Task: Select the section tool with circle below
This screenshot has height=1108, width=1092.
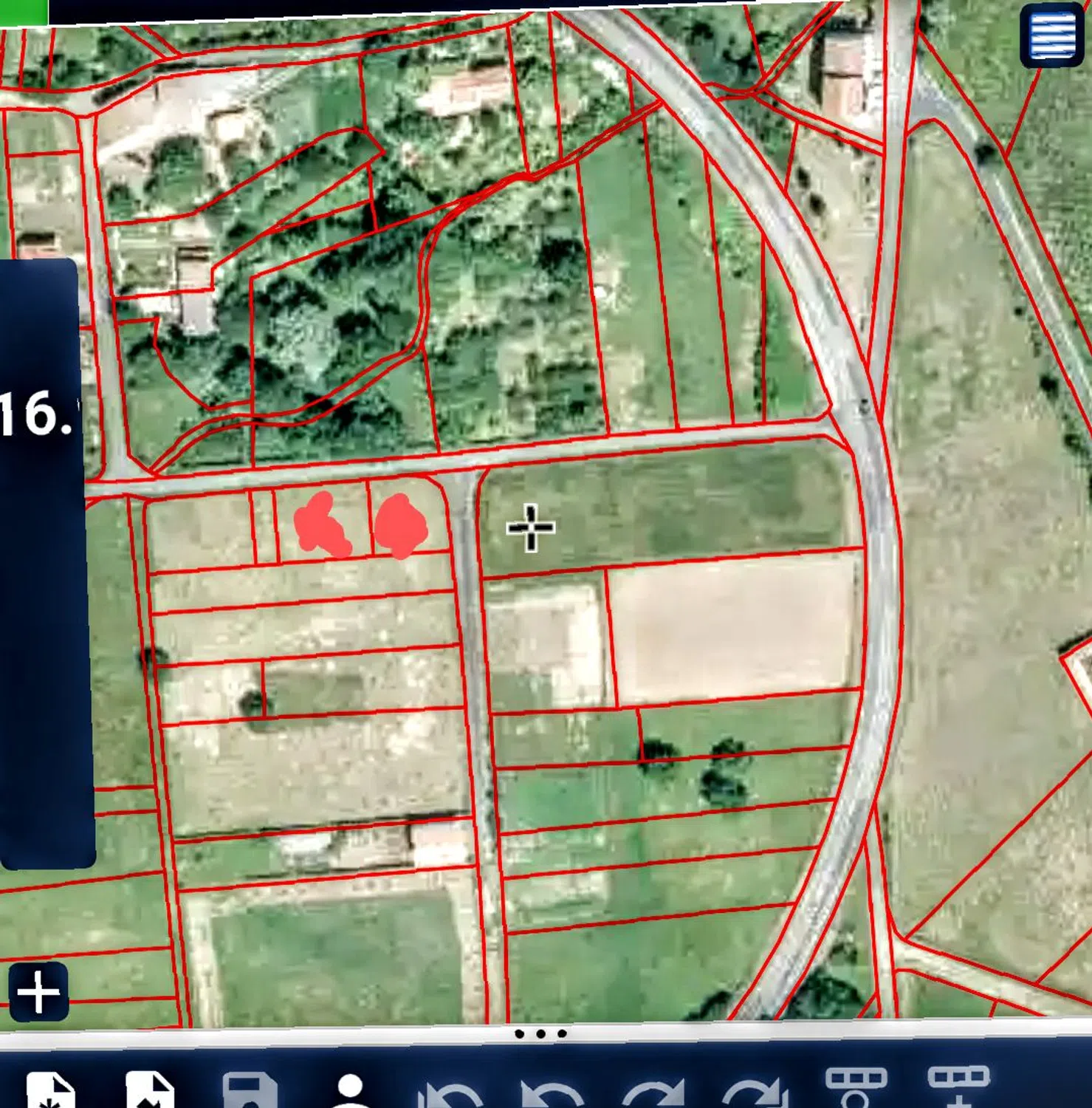Action: 856,1087
